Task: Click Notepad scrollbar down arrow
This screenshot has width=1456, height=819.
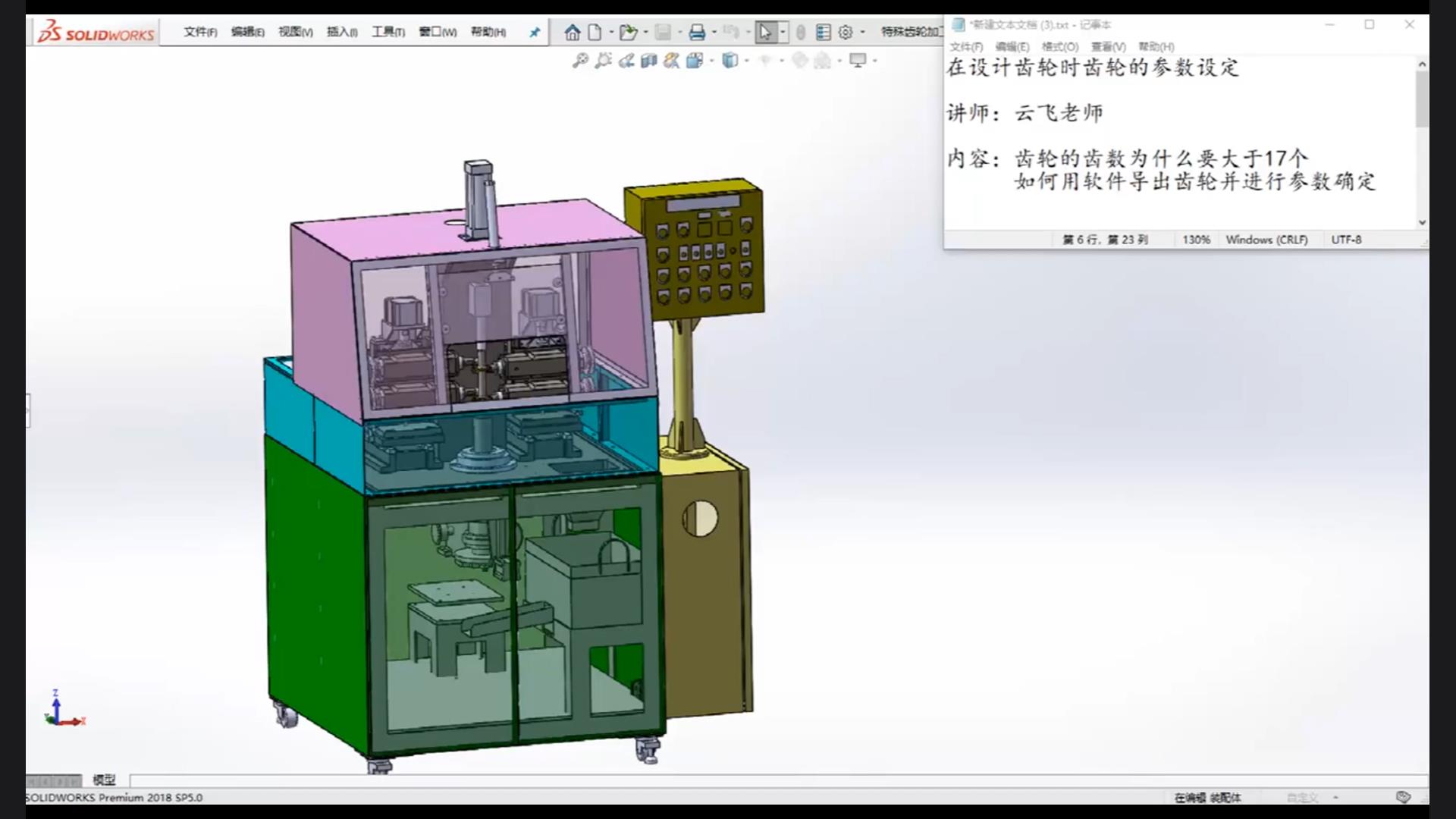Action: [1422, 222]
